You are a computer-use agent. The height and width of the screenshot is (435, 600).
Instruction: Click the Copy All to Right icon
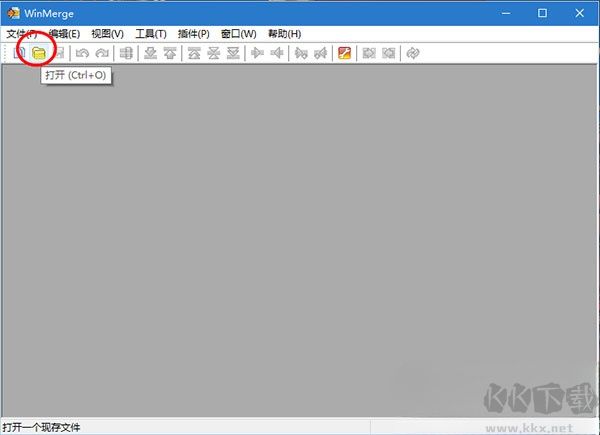pyautogui.click(x=369, y=53)
